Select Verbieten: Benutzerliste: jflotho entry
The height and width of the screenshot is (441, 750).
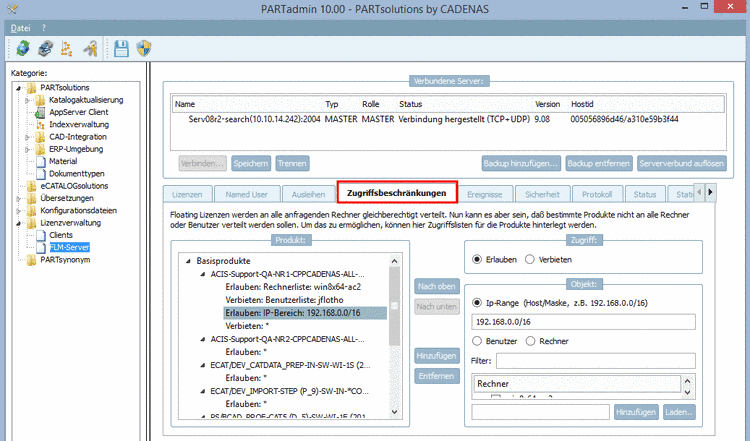(284, 300)
